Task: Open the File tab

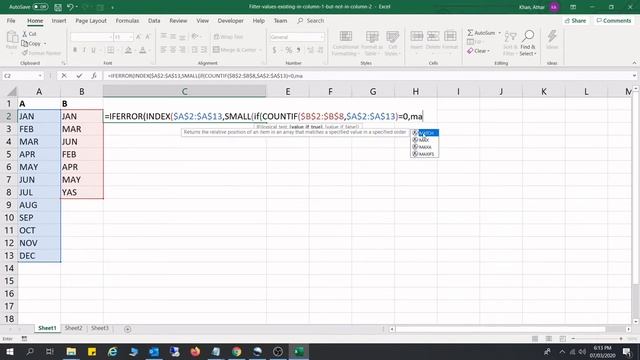Action: pyautogui.click(x=11, y=20)
